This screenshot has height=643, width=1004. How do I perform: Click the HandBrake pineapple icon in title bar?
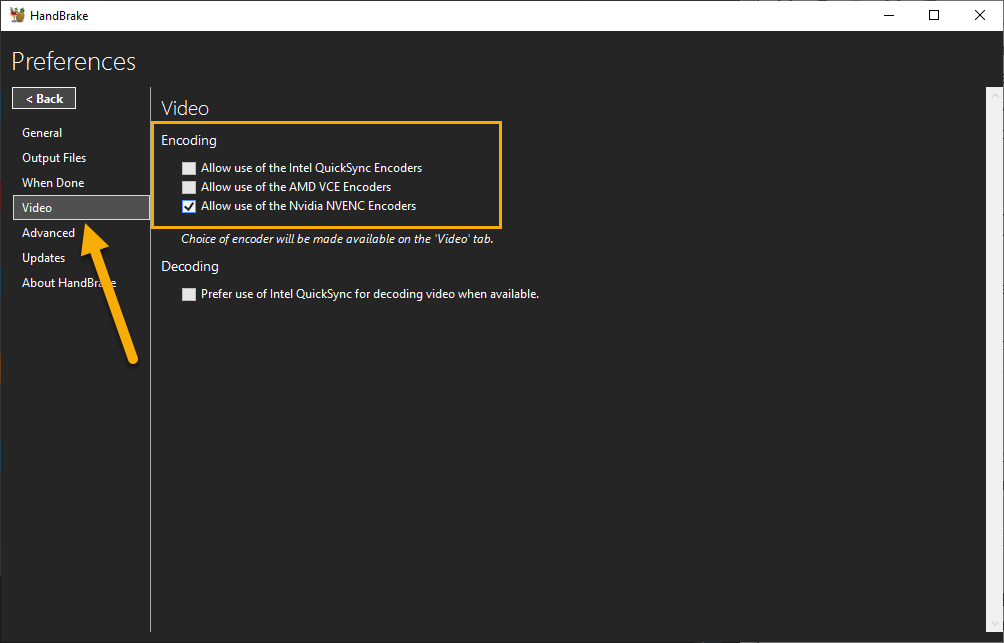16,15
